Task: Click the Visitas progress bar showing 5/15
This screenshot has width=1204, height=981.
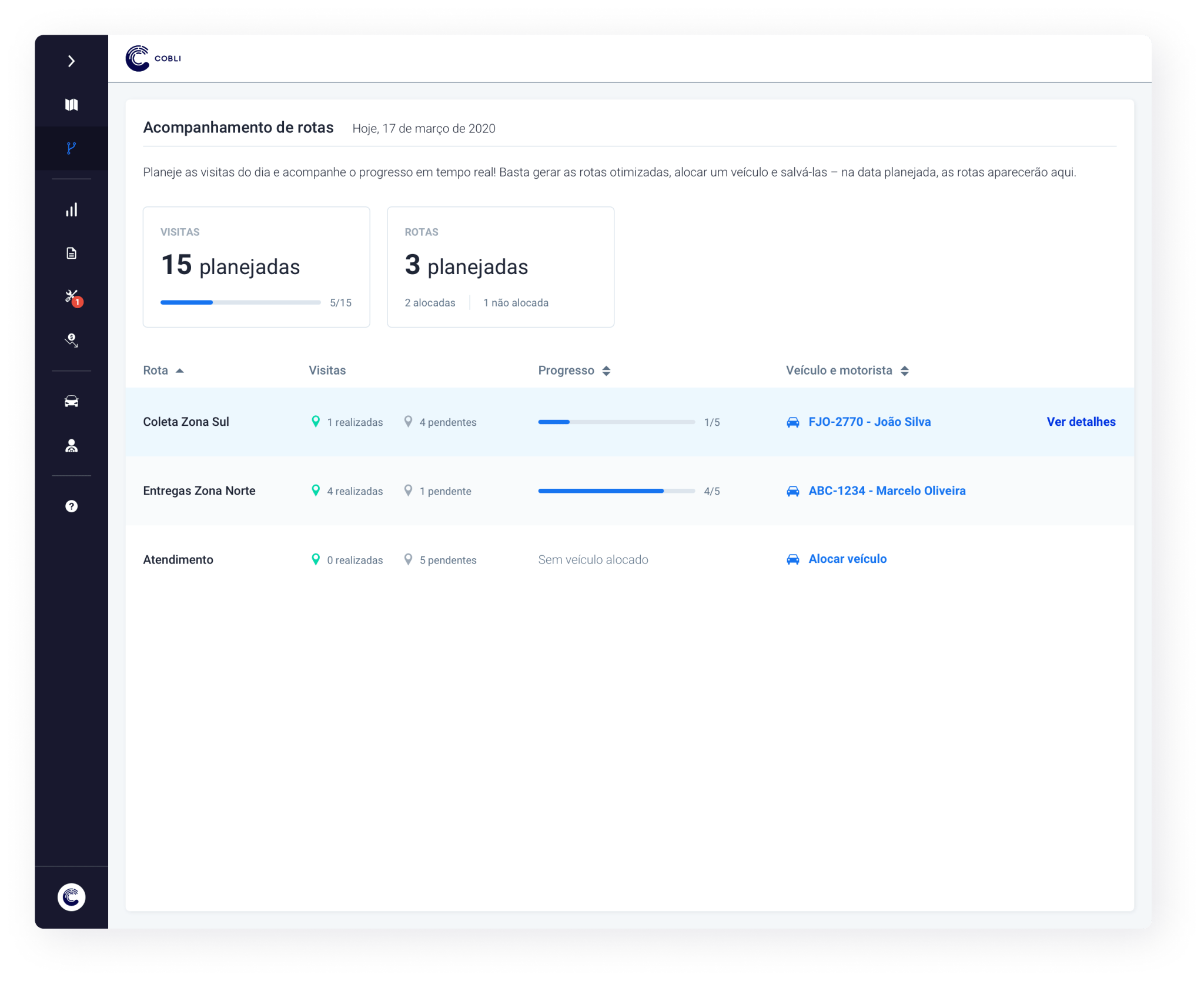Action: coord(240,302)
